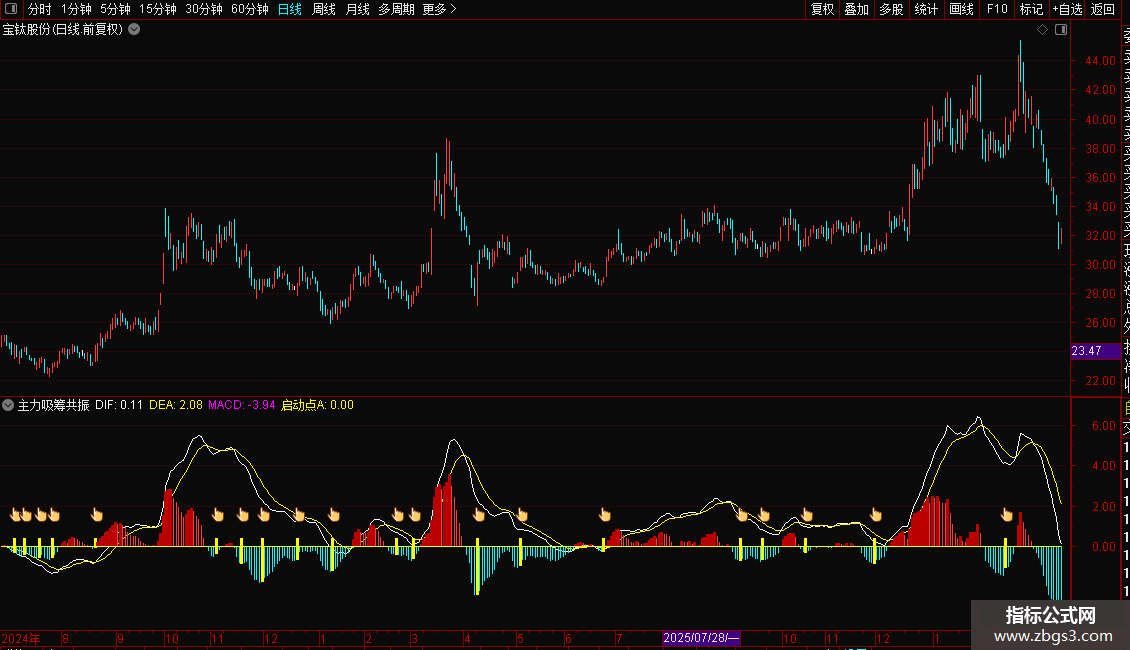Open F10 company info
This screenshot has width=1130, height=650.
[x=997, y=9]
